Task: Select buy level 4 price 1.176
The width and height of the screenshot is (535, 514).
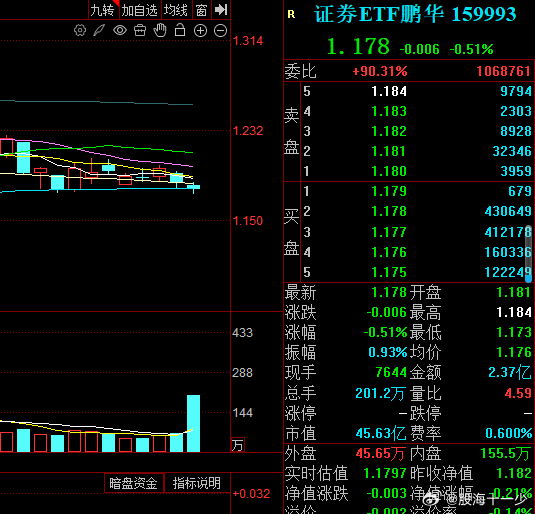Action: point(389,252)
